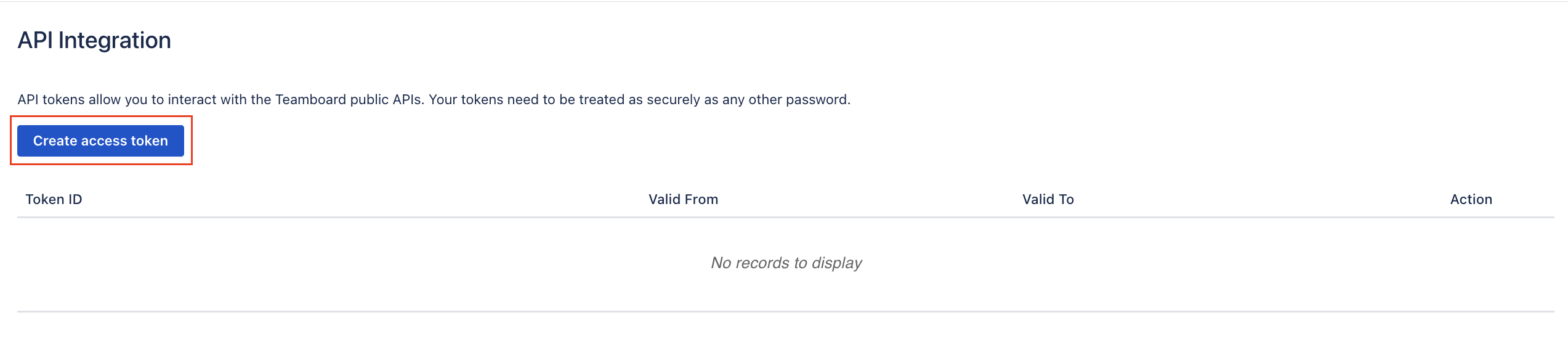Image resolution: width=1568 pixels, height=360 pixels.
Task: Click the phrase public APIs in the description
Action: [387, 100]
